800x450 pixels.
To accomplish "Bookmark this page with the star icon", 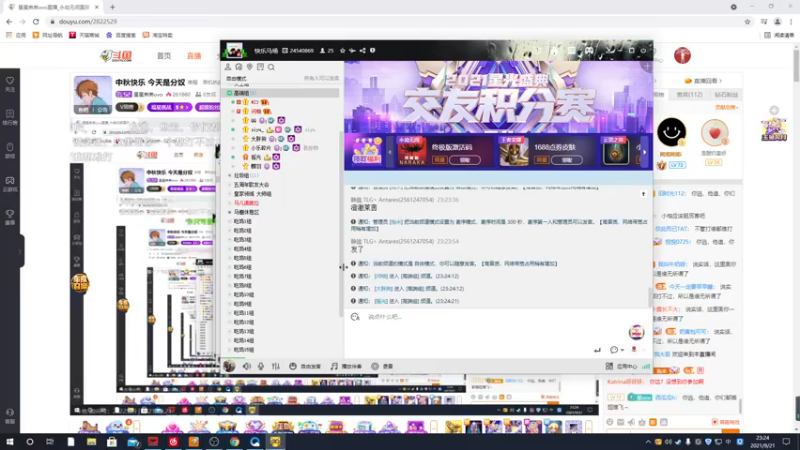I will tap(747, 21).
